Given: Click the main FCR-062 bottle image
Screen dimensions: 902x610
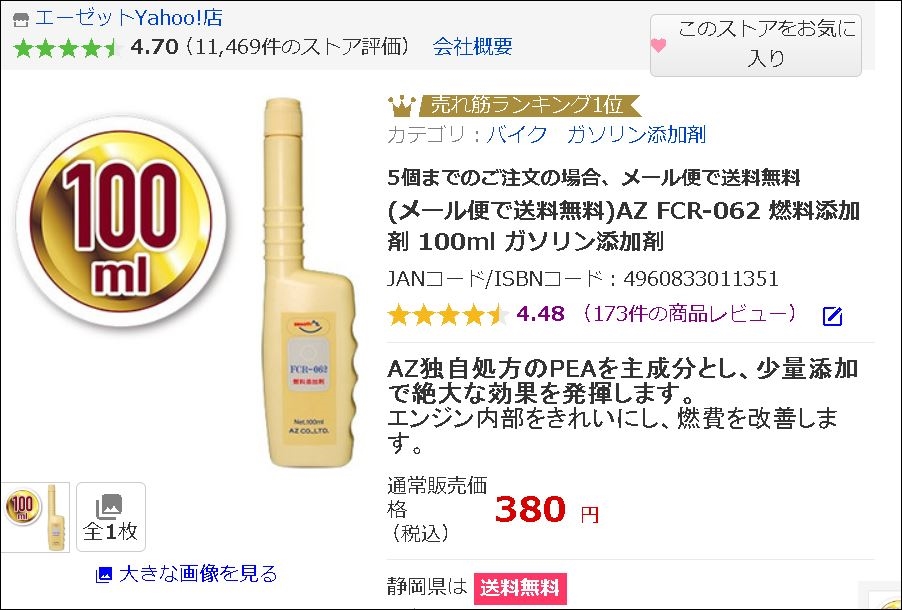Looking at the screenshot, I should [x=308, y=282].
